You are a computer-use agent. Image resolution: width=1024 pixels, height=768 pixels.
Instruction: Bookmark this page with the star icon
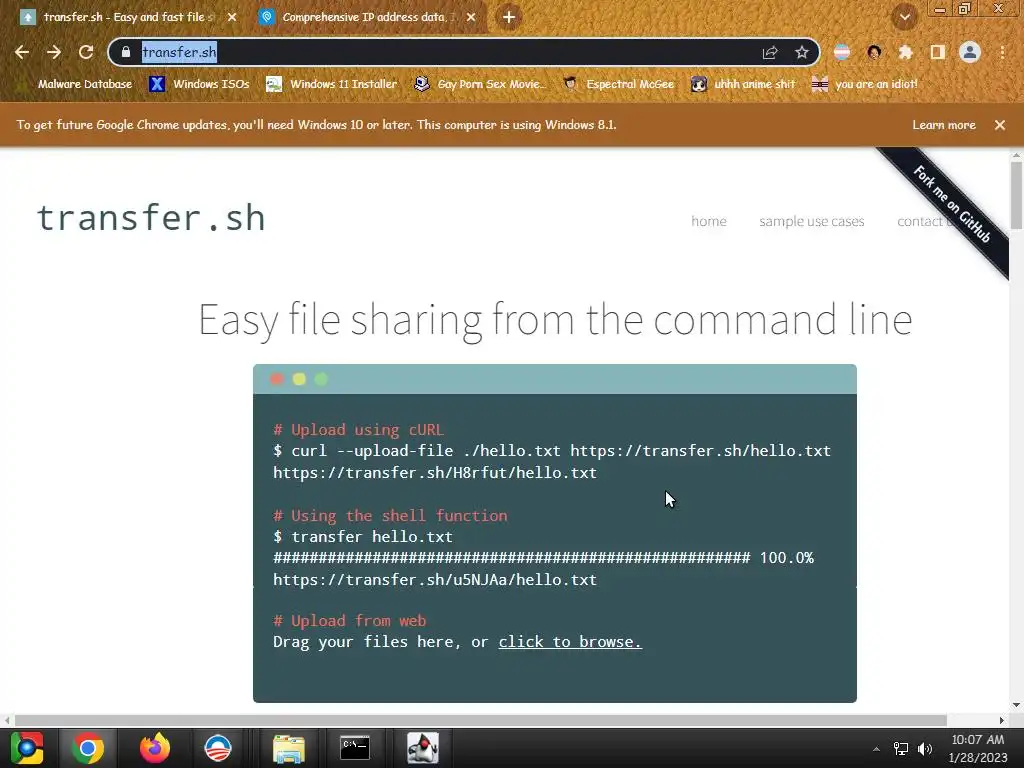tap(802, 52)
